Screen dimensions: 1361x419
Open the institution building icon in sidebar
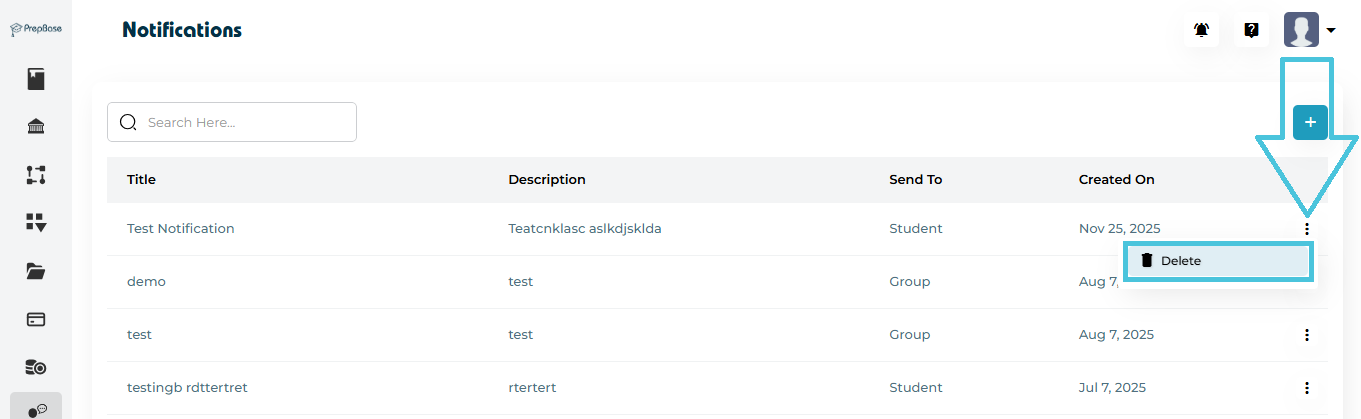tap(36, 126)
